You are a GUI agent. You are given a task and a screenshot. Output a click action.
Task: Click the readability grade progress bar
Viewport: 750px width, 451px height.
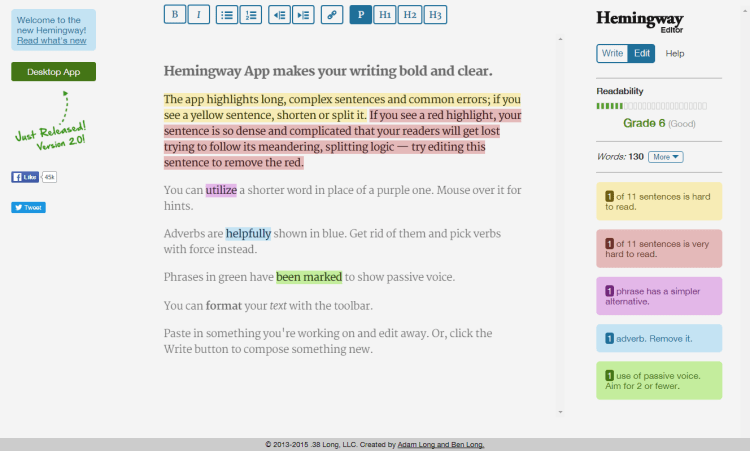point(651,106)
